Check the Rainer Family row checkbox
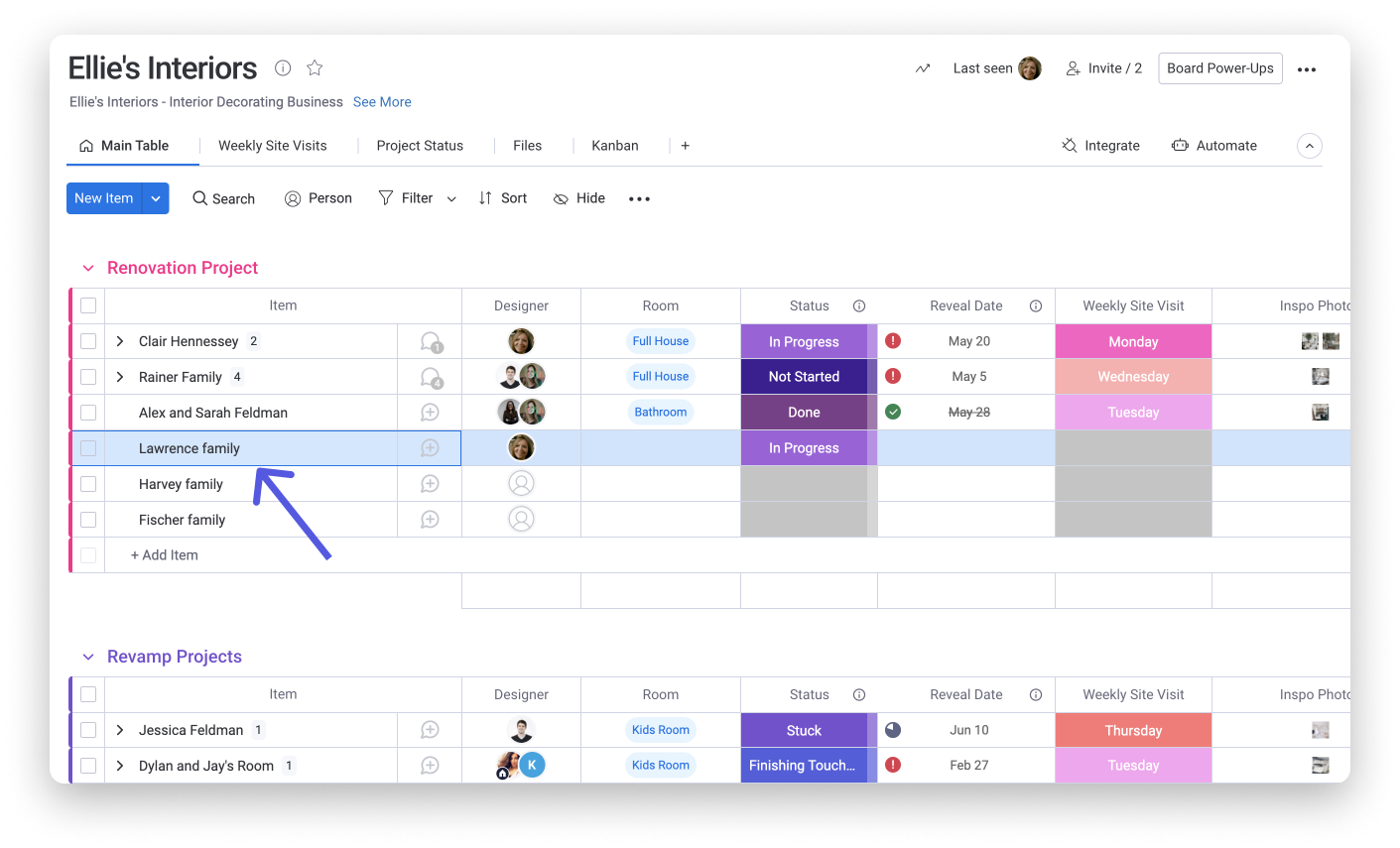This screenshot has width=1400, height=848. click(x=88, y=377)
